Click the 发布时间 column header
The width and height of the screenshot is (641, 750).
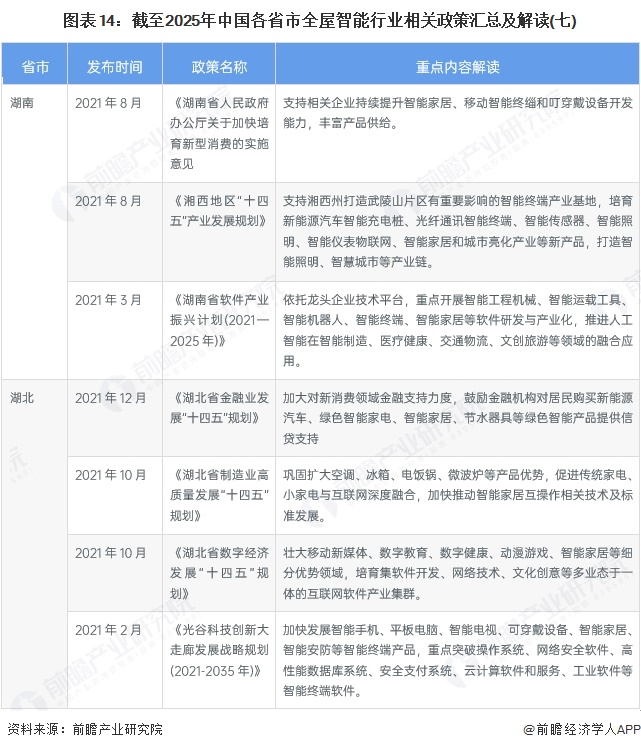click(114, 67)
